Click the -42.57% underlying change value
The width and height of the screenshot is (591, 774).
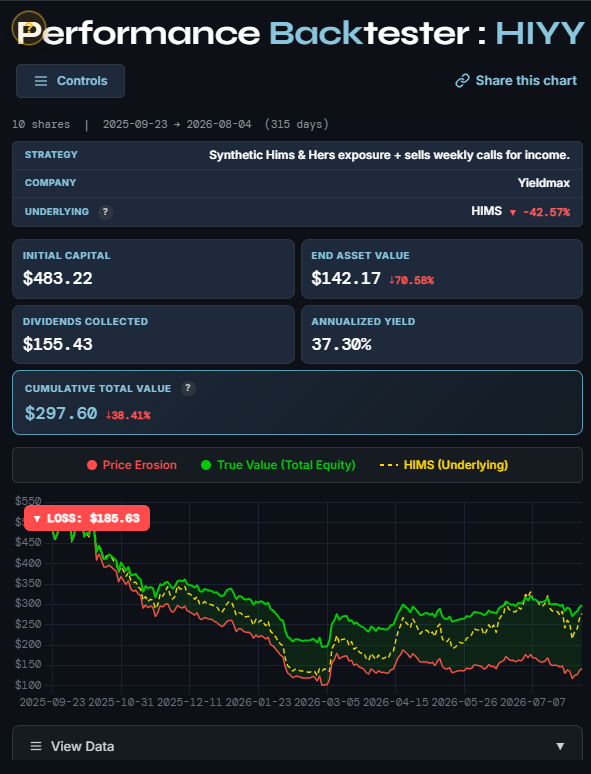546,212
